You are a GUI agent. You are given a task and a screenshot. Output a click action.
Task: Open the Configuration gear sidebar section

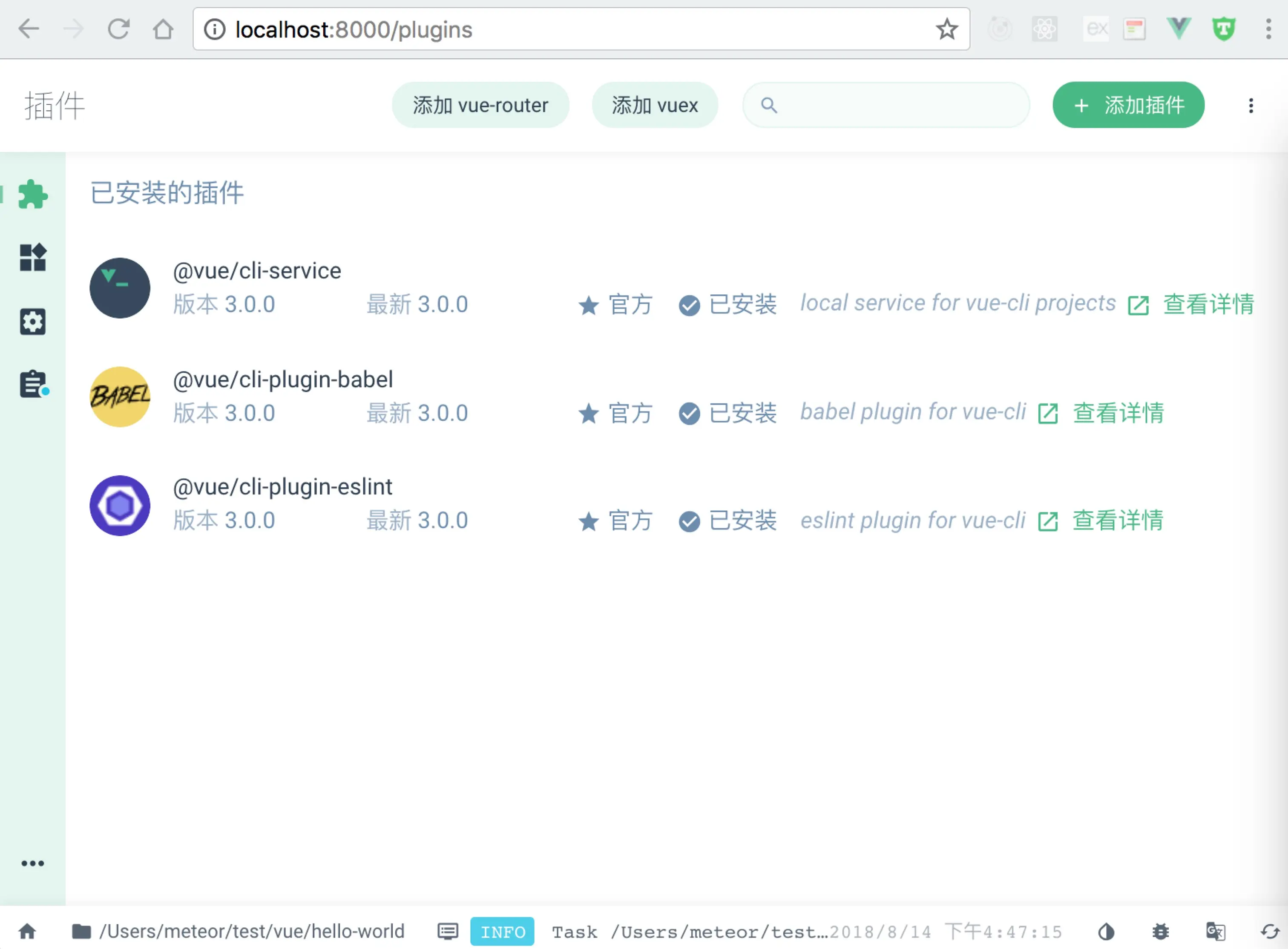[x=33, y=322]
